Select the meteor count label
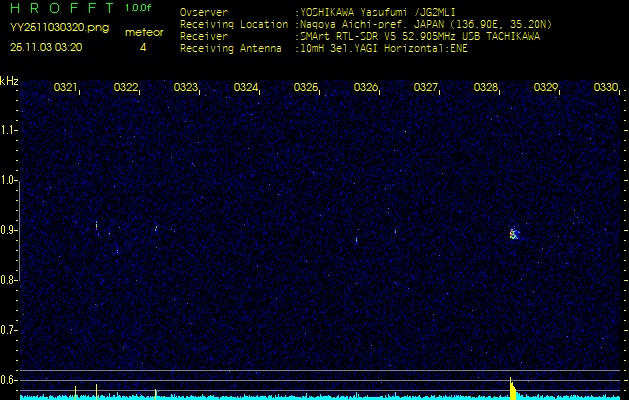The height and width of the screenshot is (400, 629). coord(144,32)
